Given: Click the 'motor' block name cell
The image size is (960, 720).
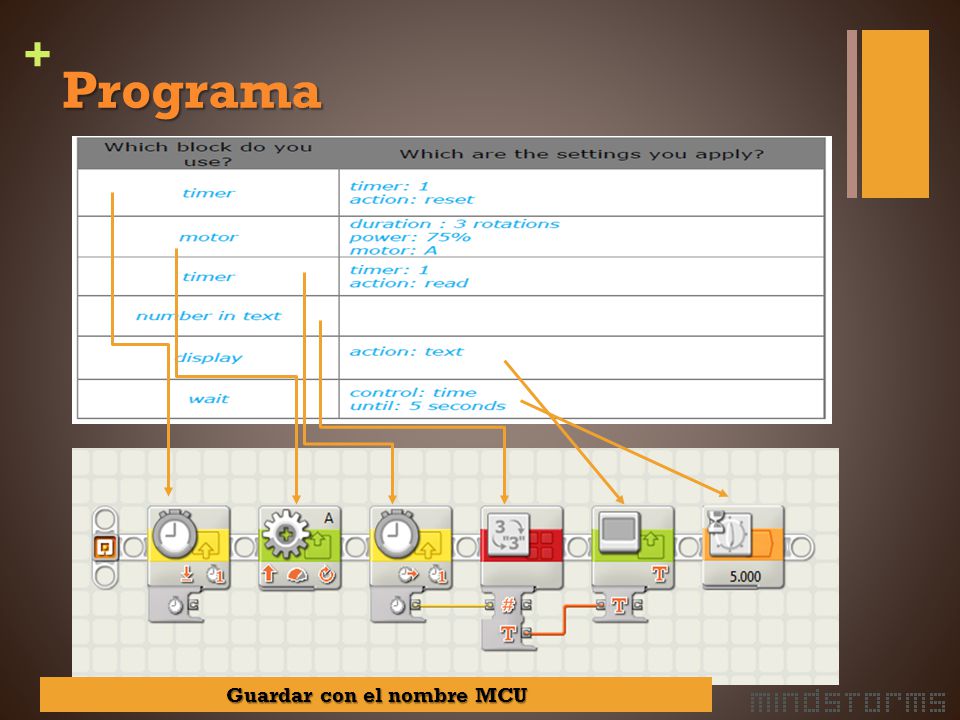Looking at the screenshot, I should click(x=208, y=237).
